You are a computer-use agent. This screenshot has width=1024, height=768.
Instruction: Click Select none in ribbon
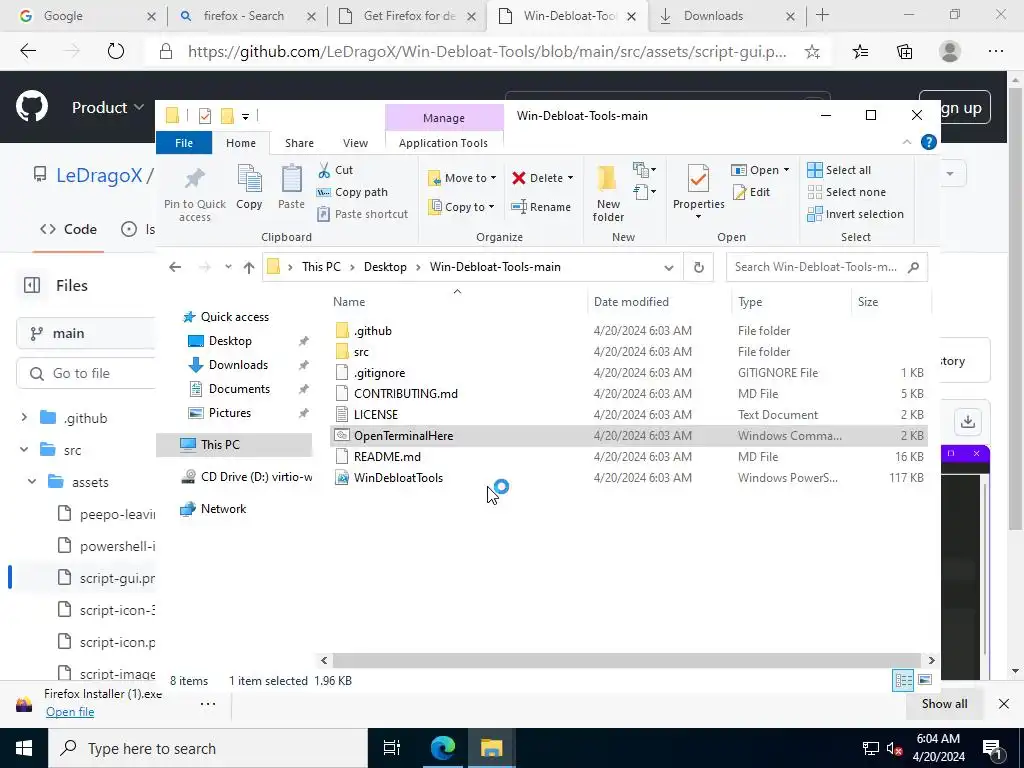(846, 192)
